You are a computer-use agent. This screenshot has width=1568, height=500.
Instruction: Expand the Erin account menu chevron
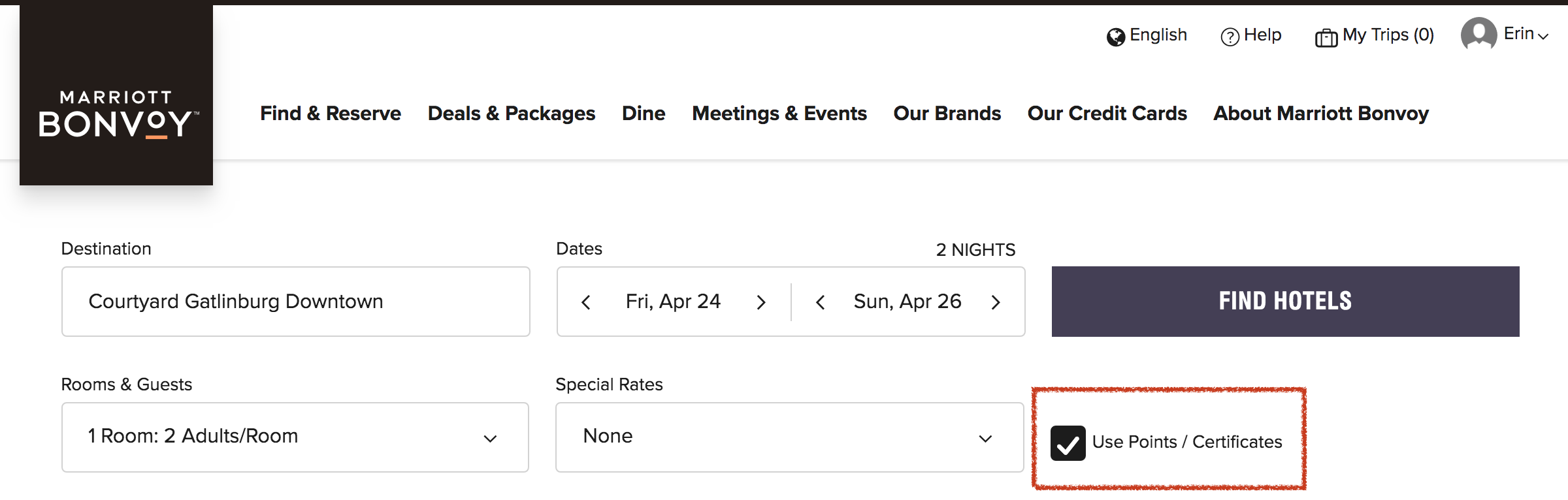coord(1543,37)
